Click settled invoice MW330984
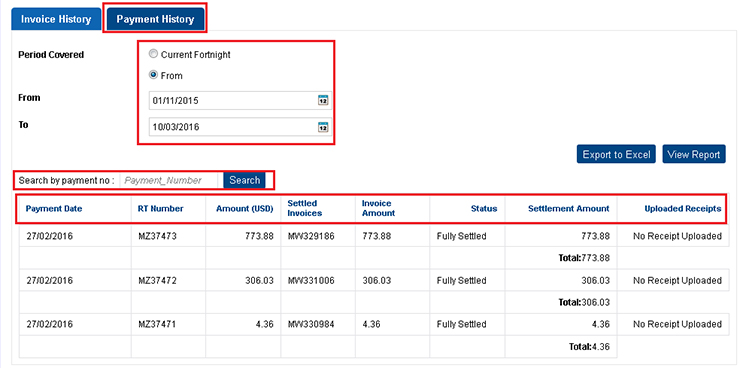The height and width of the screenshot is (368, 740). coord(311,325)
